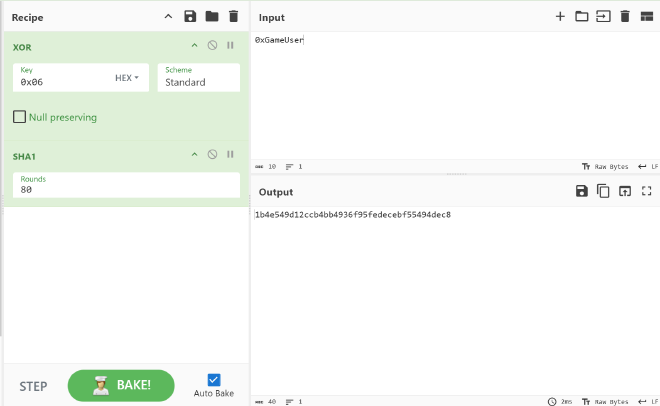660x406 pixels.
Task: Click the Recipe panel title
Action: 27,17
